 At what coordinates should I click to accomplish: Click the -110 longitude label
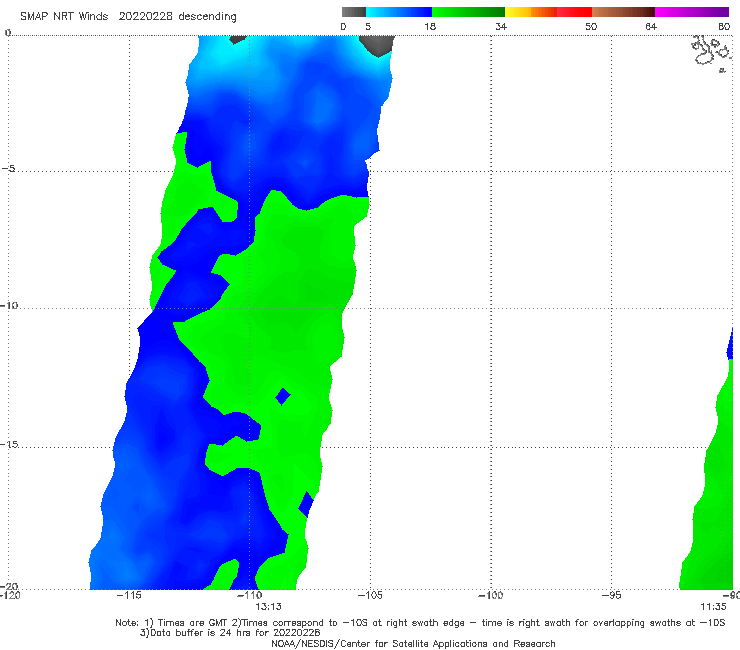249,595
